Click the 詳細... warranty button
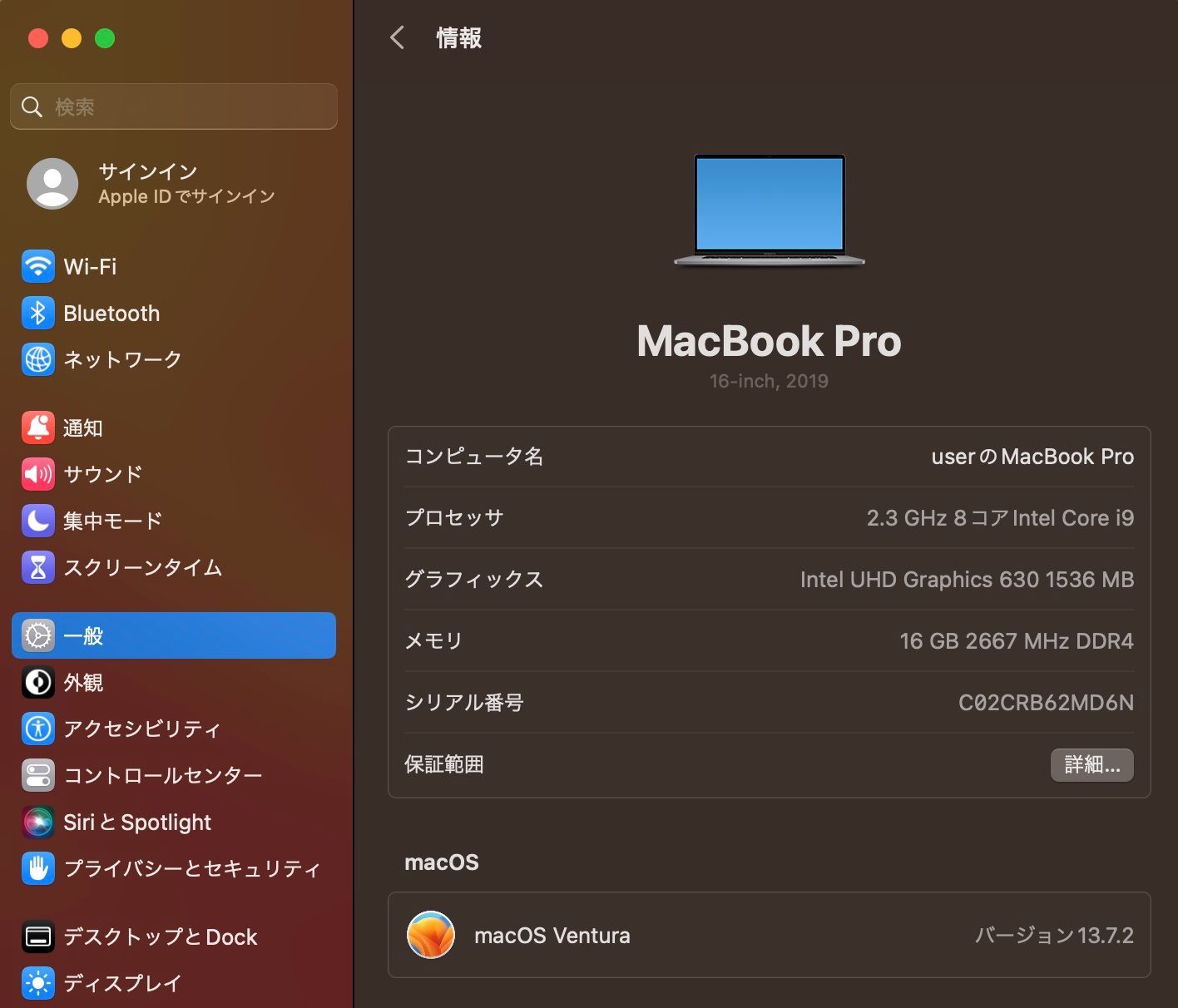This screenshot has height=1008, width=1178. [x=1092, y=765]
